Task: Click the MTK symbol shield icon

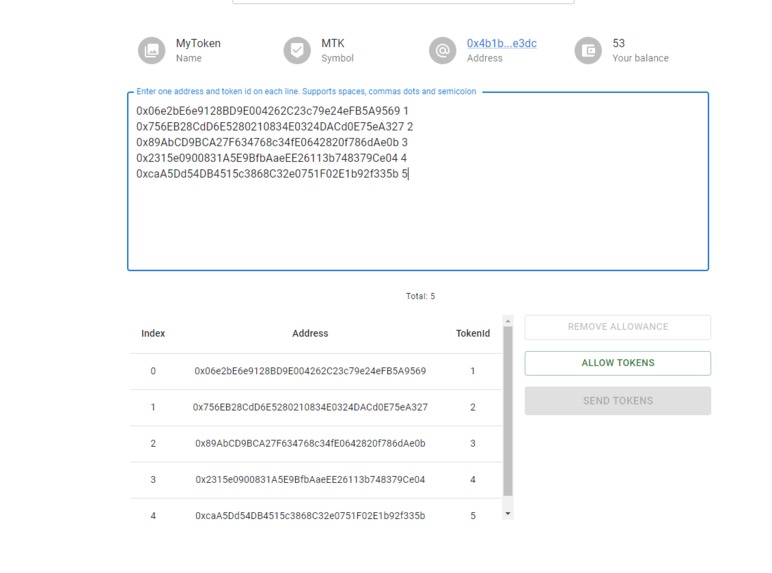Action: [x=297, y=50]
